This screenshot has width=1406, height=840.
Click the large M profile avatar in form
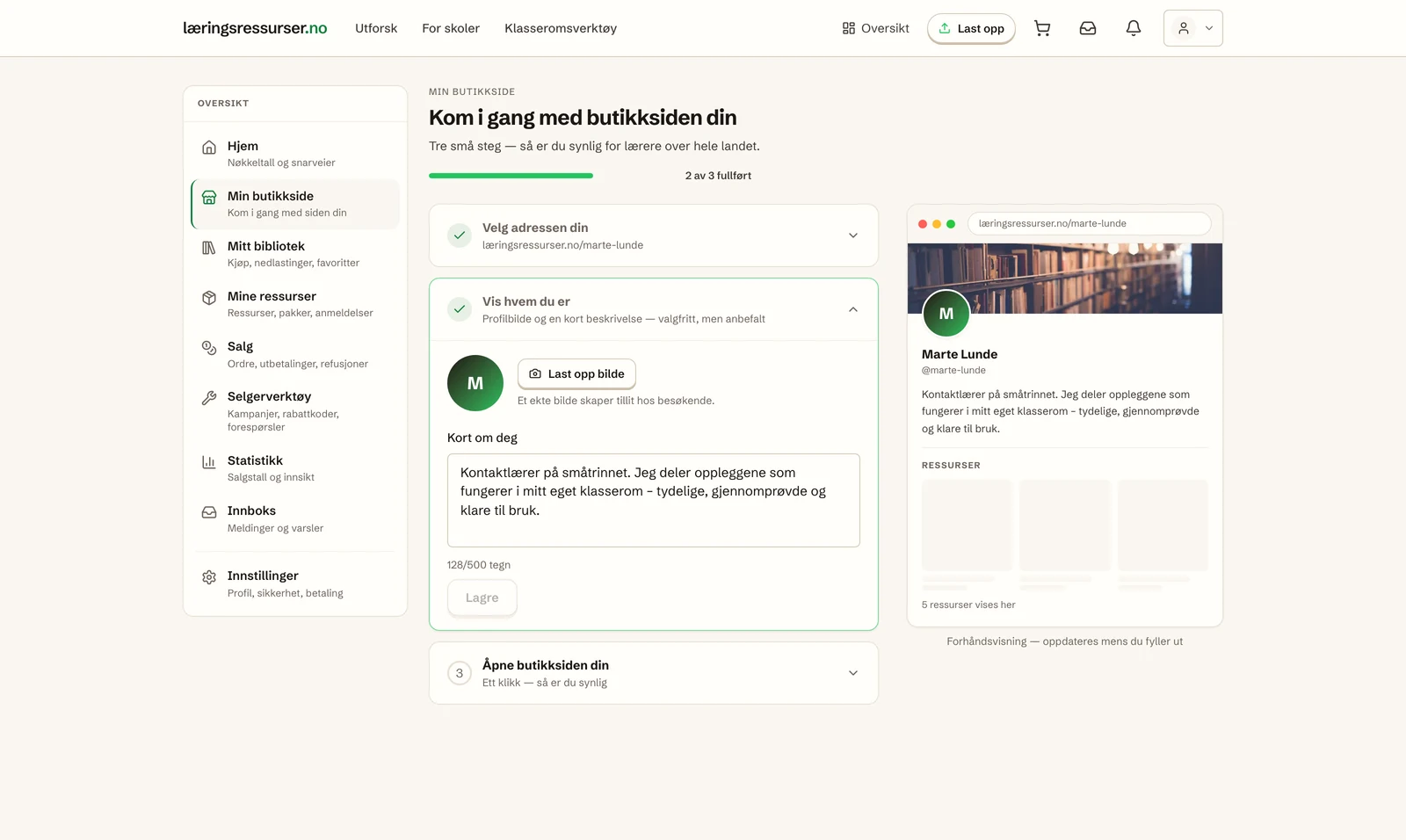click(475, 383)
